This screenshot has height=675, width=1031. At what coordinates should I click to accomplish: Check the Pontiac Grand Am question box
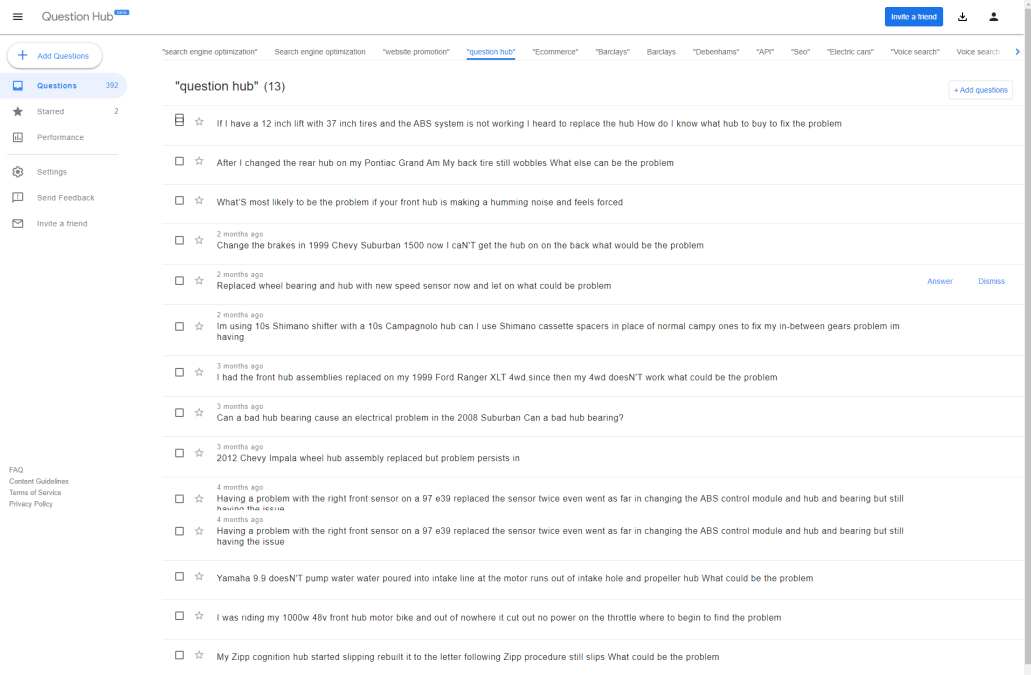coord(180,161)
